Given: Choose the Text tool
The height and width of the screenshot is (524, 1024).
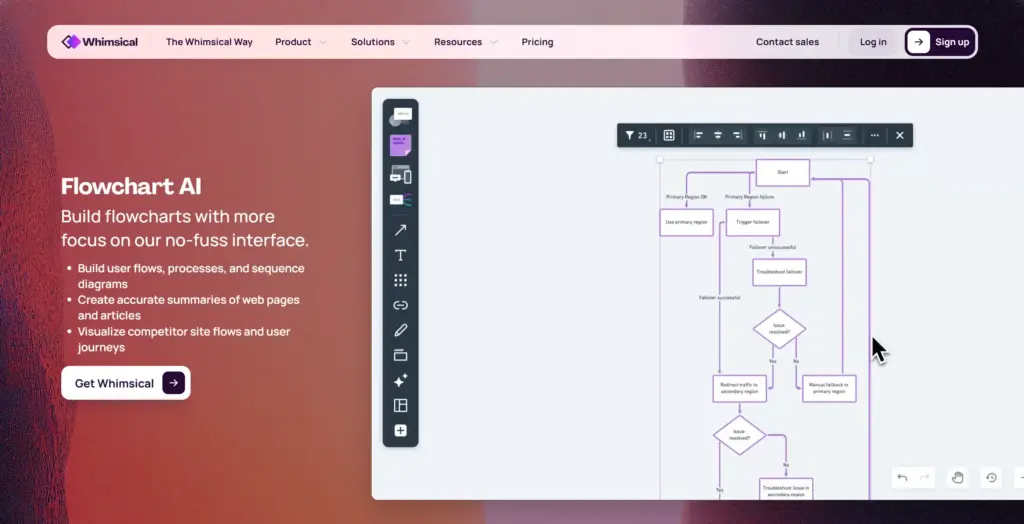Looking at the screenshot, I should click(x=400, y=255).
